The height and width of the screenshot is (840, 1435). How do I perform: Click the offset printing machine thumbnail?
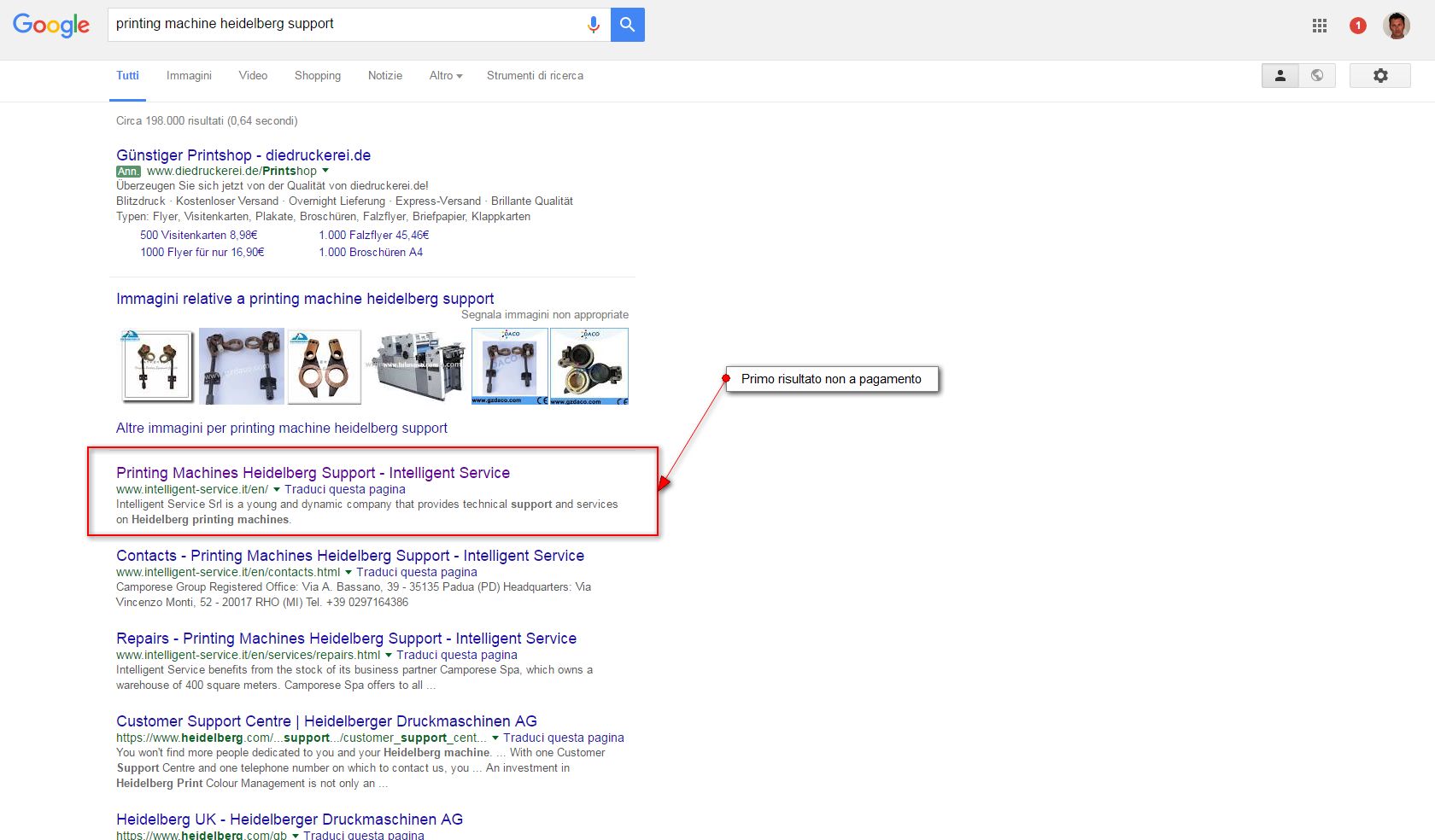[416, 366]
